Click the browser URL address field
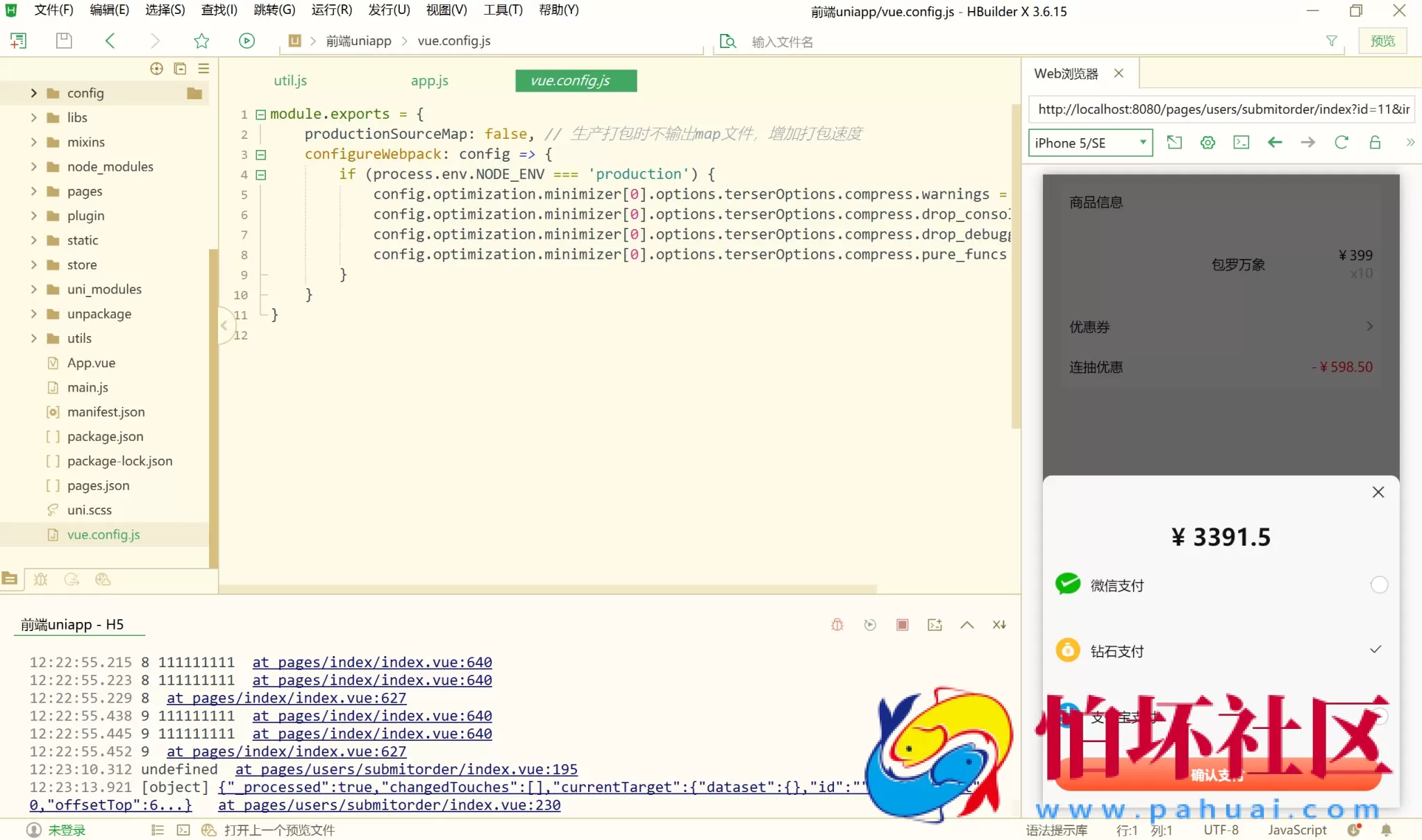The image size is (1422, 840). tap(1222, 109)
